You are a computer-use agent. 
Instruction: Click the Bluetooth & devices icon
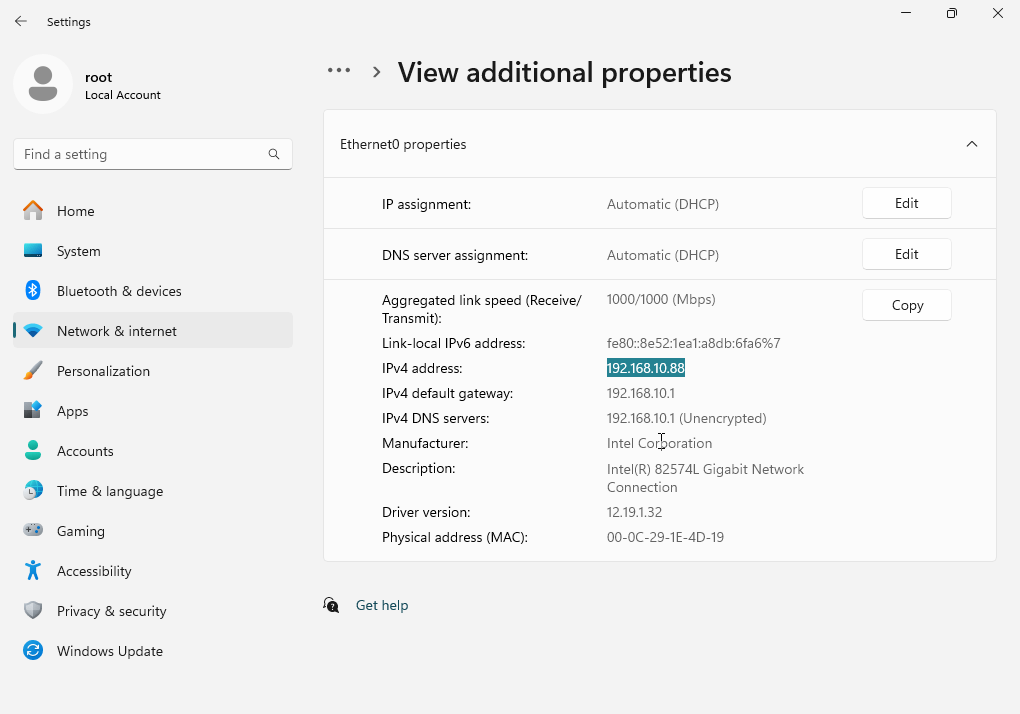[33, 291]
